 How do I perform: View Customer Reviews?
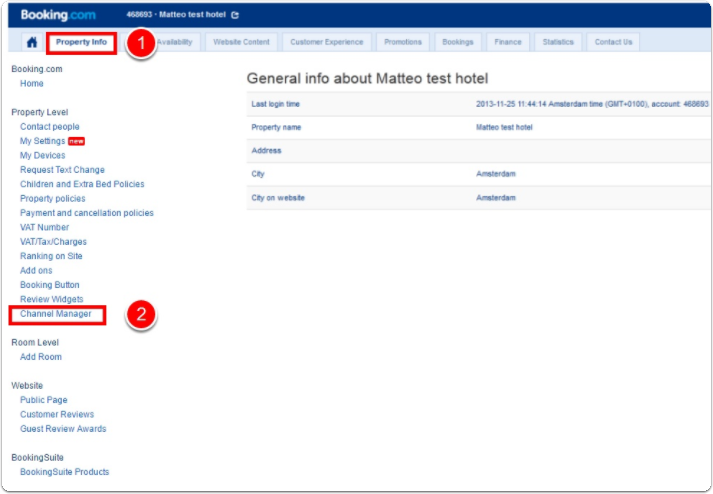[57, 414]
